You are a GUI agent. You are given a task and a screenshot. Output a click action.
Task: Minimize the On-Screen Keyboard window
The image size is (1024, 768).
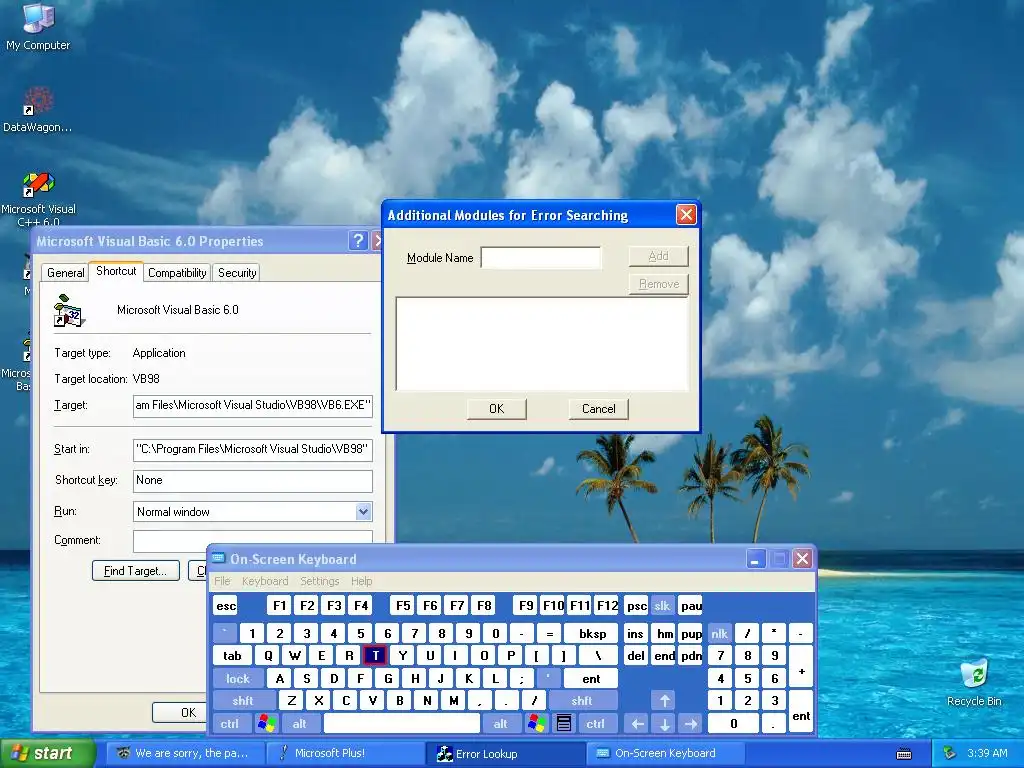(756, 559)
